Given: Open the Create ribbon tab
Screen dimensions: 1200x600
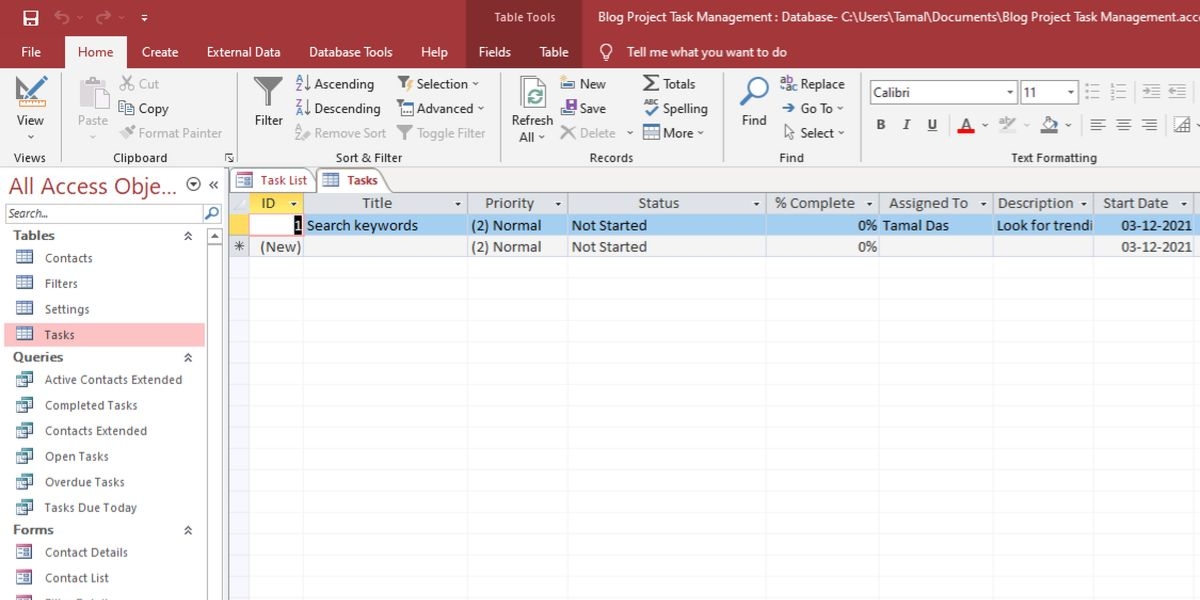Looking at the screenshot, I should pyautogui.click(x=159, y=51).
